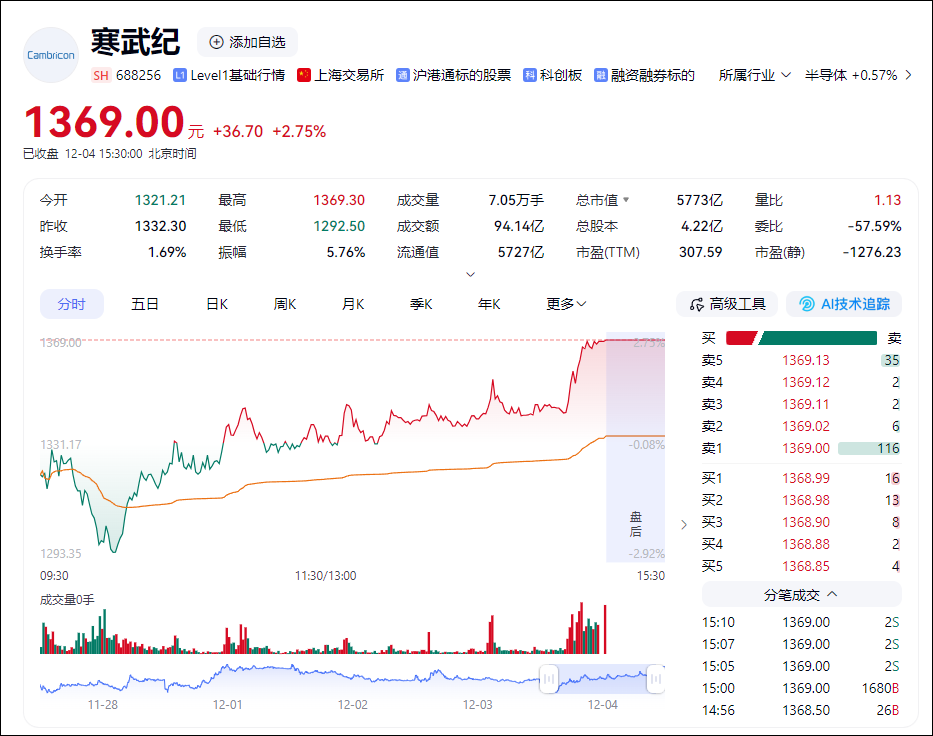Click 买5 price 1368.85
Viewport: 933px width, 736px height.
pyautogui.click(x=806, y=566)
